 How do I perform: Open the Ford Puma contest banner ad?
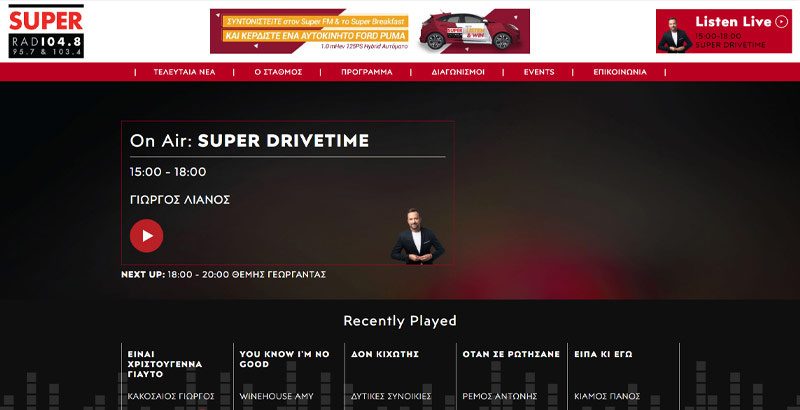(370, 31)
